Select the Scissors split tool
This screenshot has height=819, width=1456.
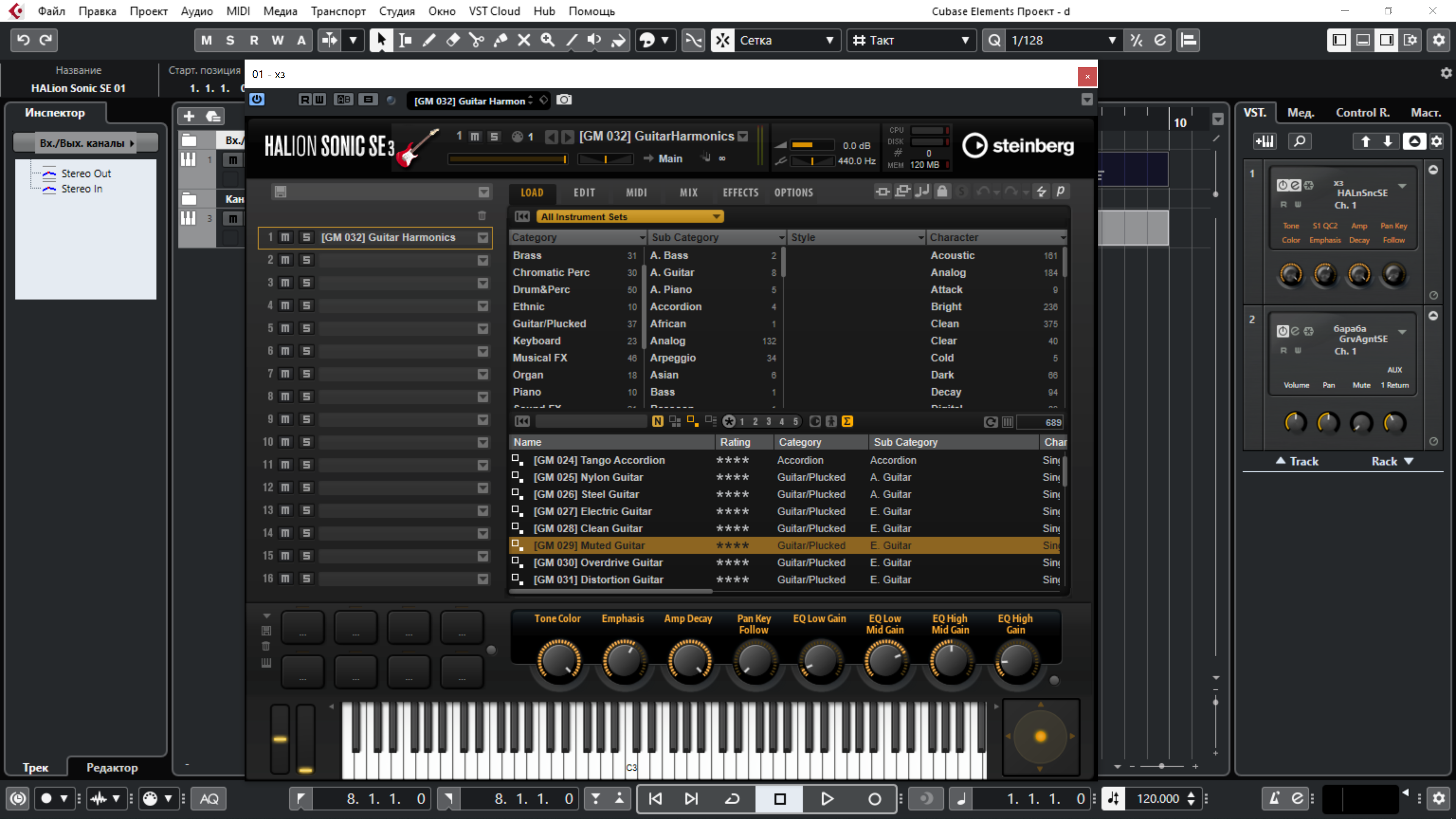477,40
